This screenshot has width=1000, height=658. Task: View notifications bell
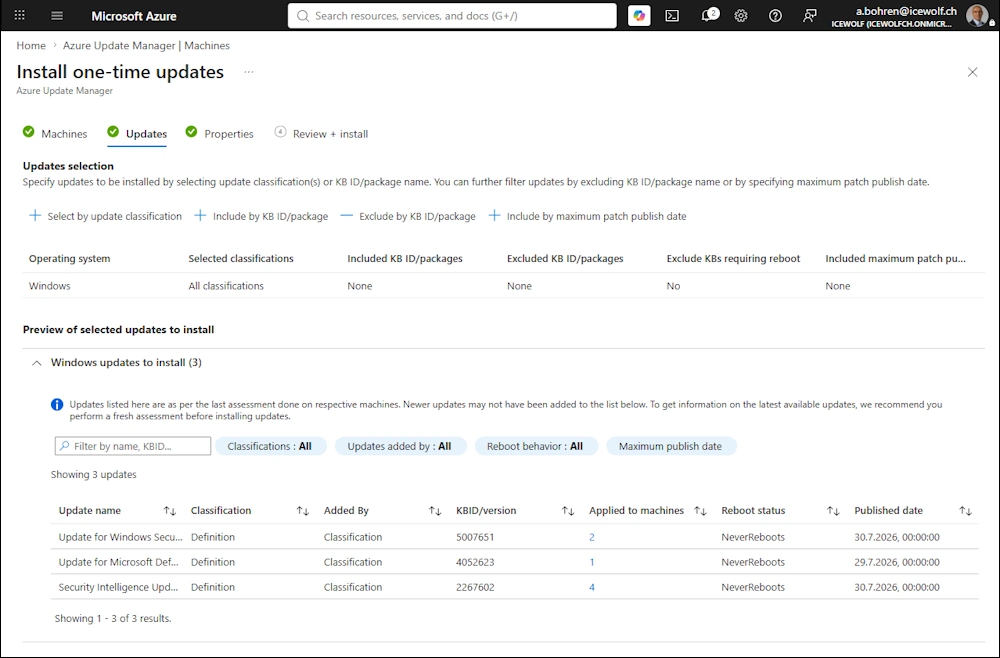(707, 16)
